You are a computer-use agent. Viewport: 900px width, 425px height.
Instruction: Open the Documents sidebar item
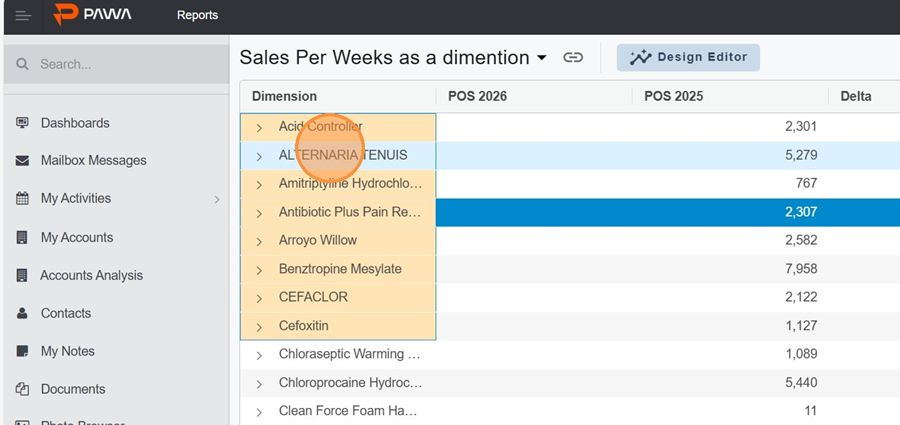pyautogui.click(x=73, y=390)
